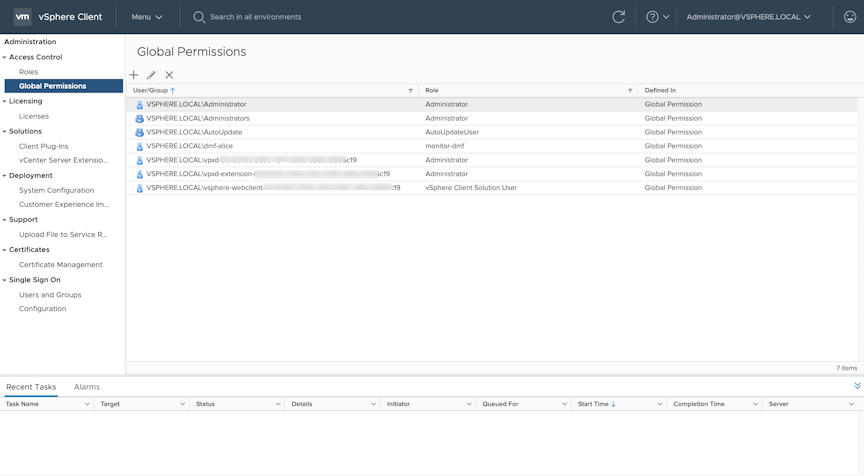Open the Menu dropdown

coord(147,17)
